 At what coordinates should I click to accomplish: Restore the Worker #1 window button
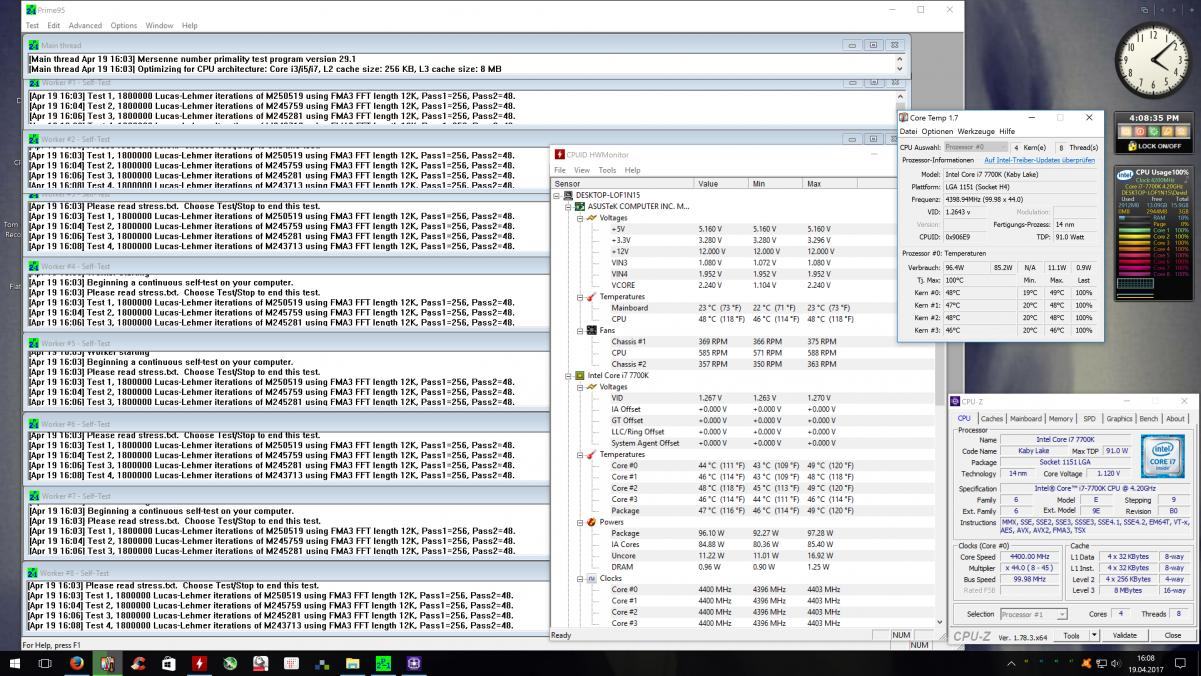[x=872, y=82]
